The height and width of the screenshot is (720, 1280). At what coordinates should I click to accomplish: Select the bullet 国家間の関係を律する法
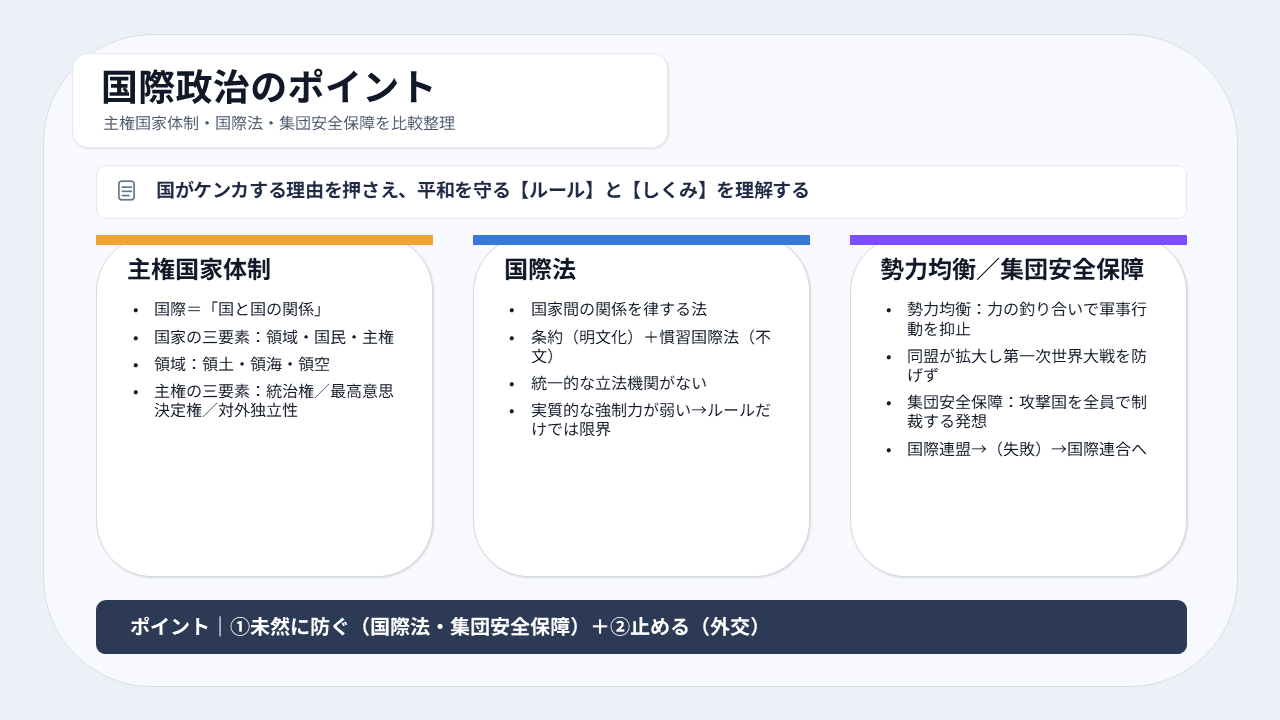619,310
